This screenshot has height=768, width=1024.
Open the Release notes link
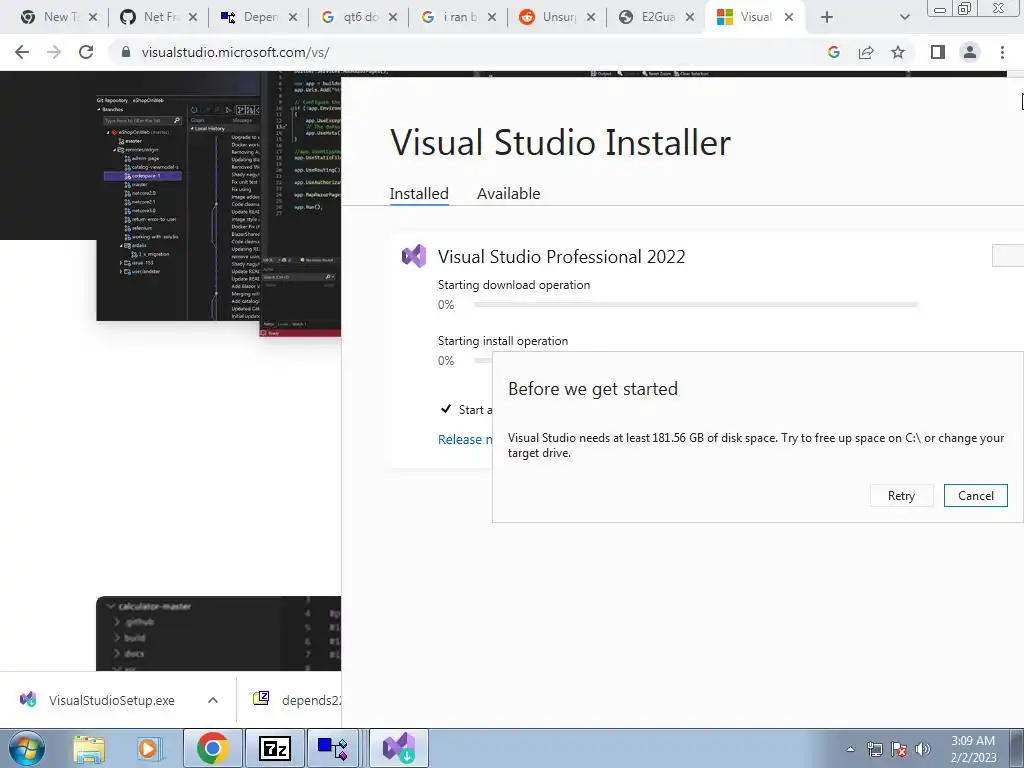465,440
